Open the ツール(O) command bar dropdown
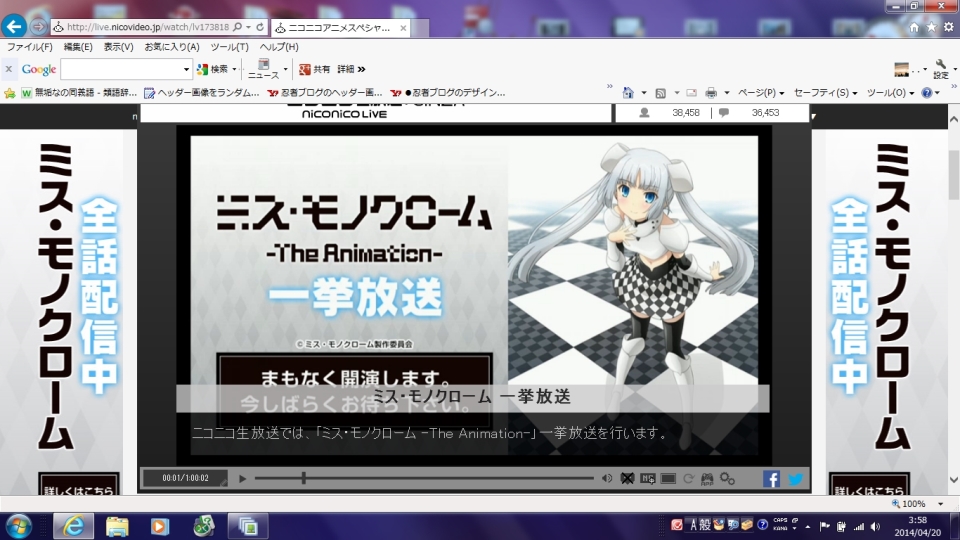The image size is (960, 540). click(x=890, y=93)
